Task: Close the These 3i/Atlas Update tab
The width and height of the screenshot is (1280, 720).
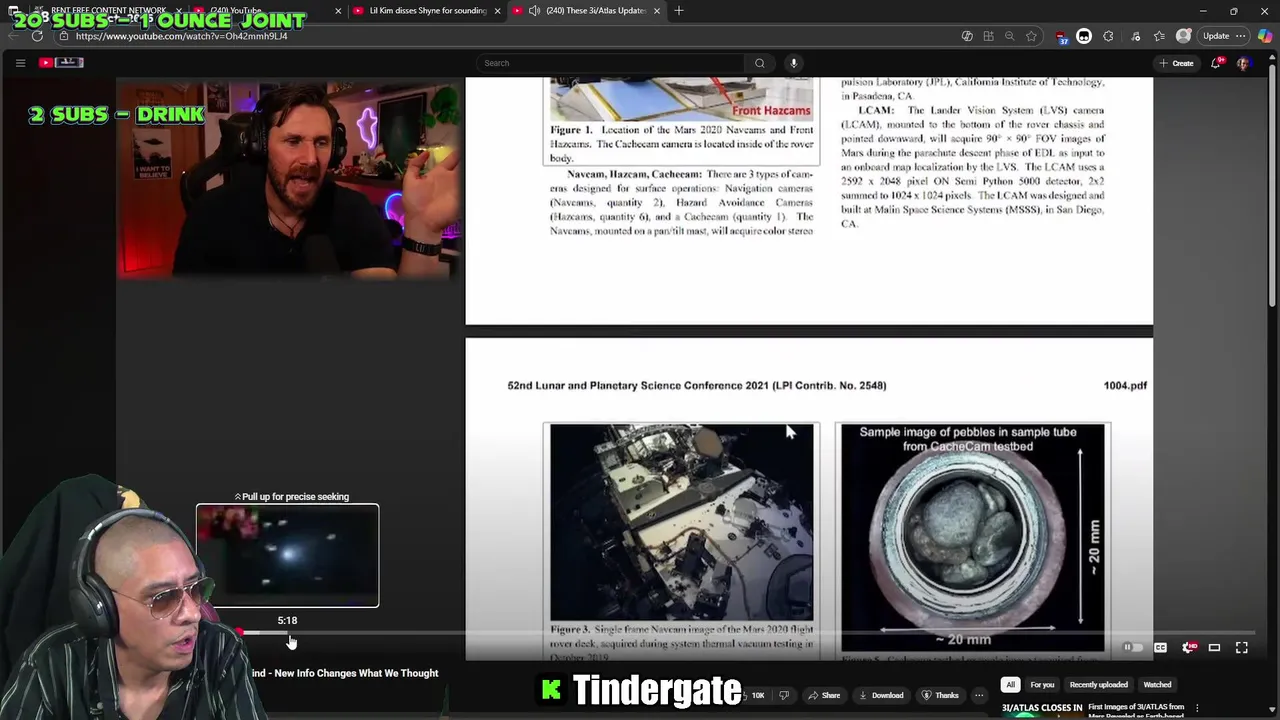Action: (x=657, y=11)
